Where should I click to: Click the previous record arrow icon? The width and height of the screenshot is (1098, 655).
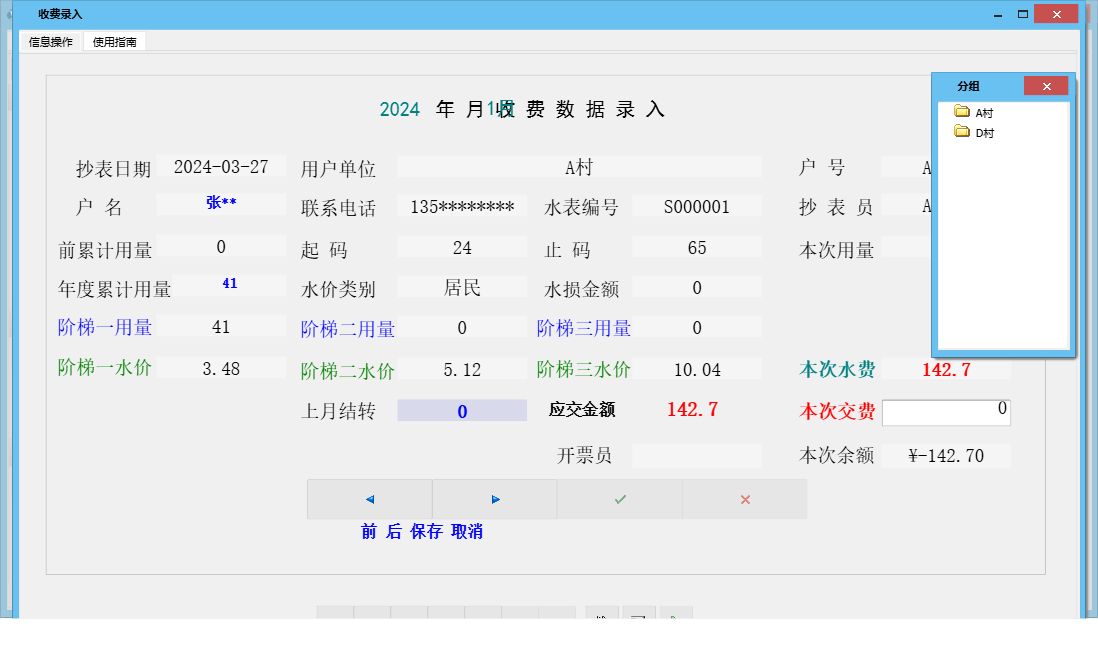369,499
